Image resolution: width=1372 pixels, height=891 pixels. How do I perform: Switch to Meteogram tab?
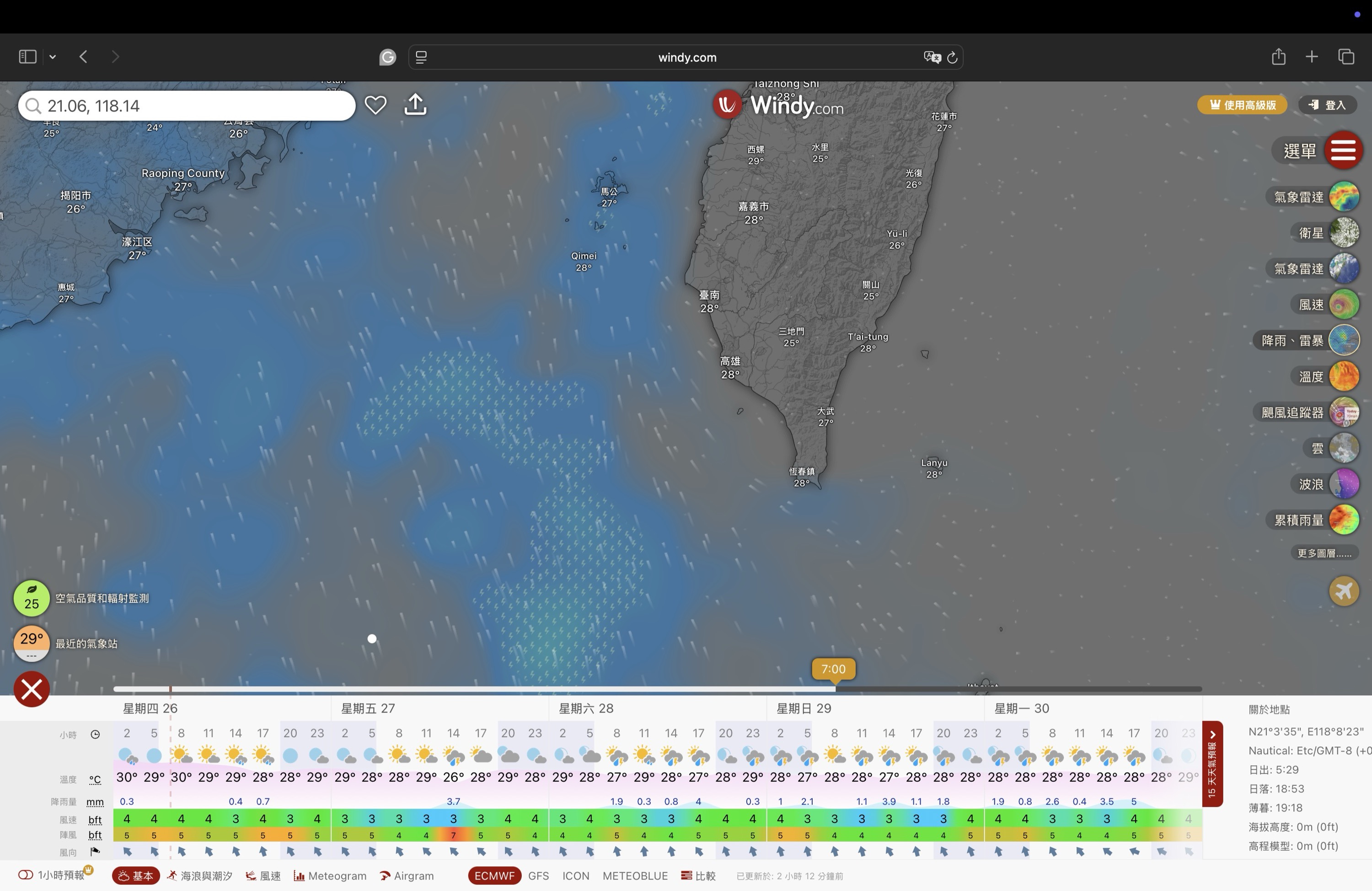[330, 875]
